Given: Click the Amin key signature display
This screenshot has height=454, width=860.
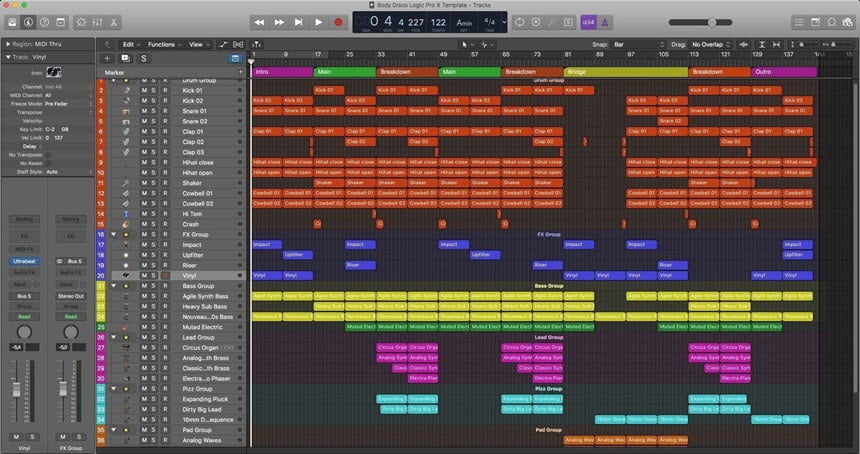Looking at the screenshot, I should pyautogui.click(x=464, y=22).
